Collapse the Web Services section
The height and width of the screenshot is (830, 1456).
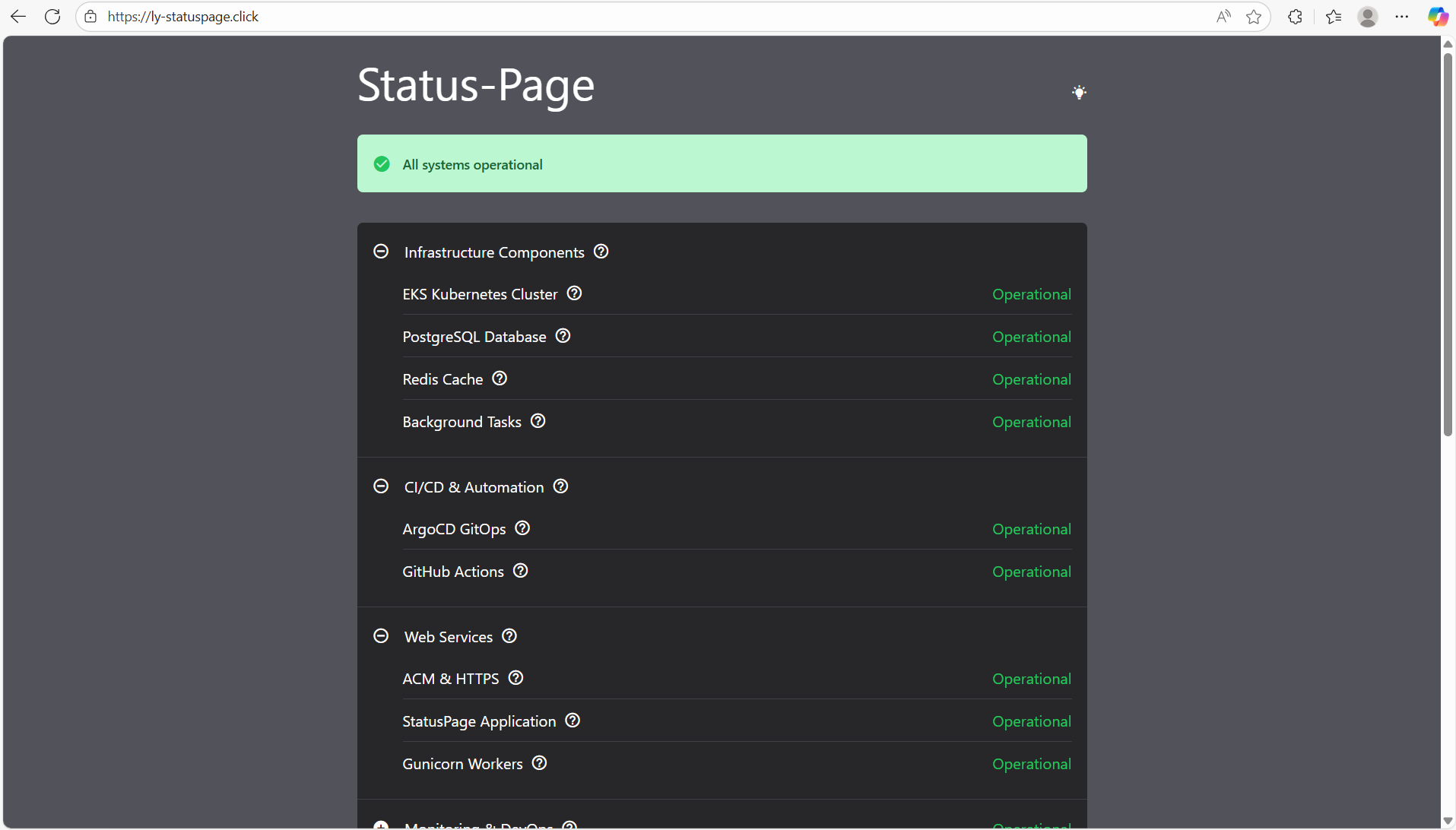(381, 635)
